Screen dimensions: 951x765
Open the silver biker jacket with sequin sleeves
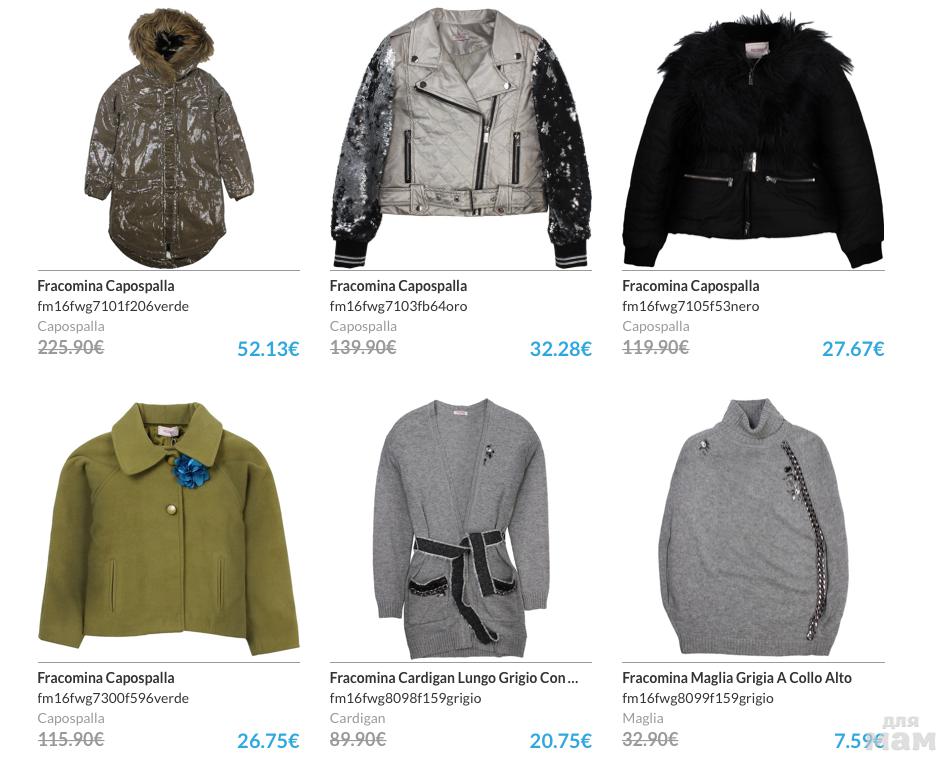(461, 138)
